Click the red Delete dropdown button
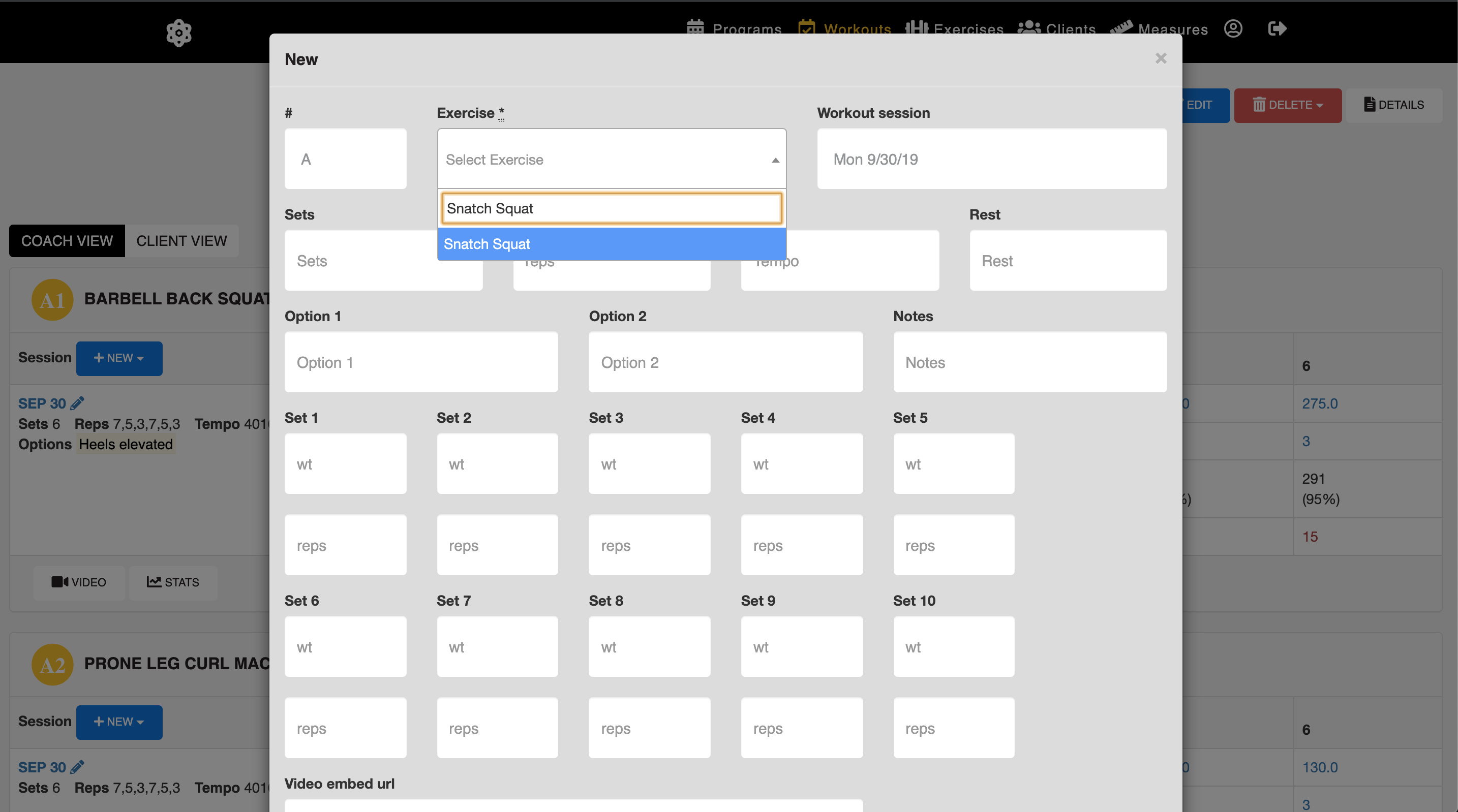Image resolution: width=1458 pixels, height=812 pixels. coord(1288,105)
